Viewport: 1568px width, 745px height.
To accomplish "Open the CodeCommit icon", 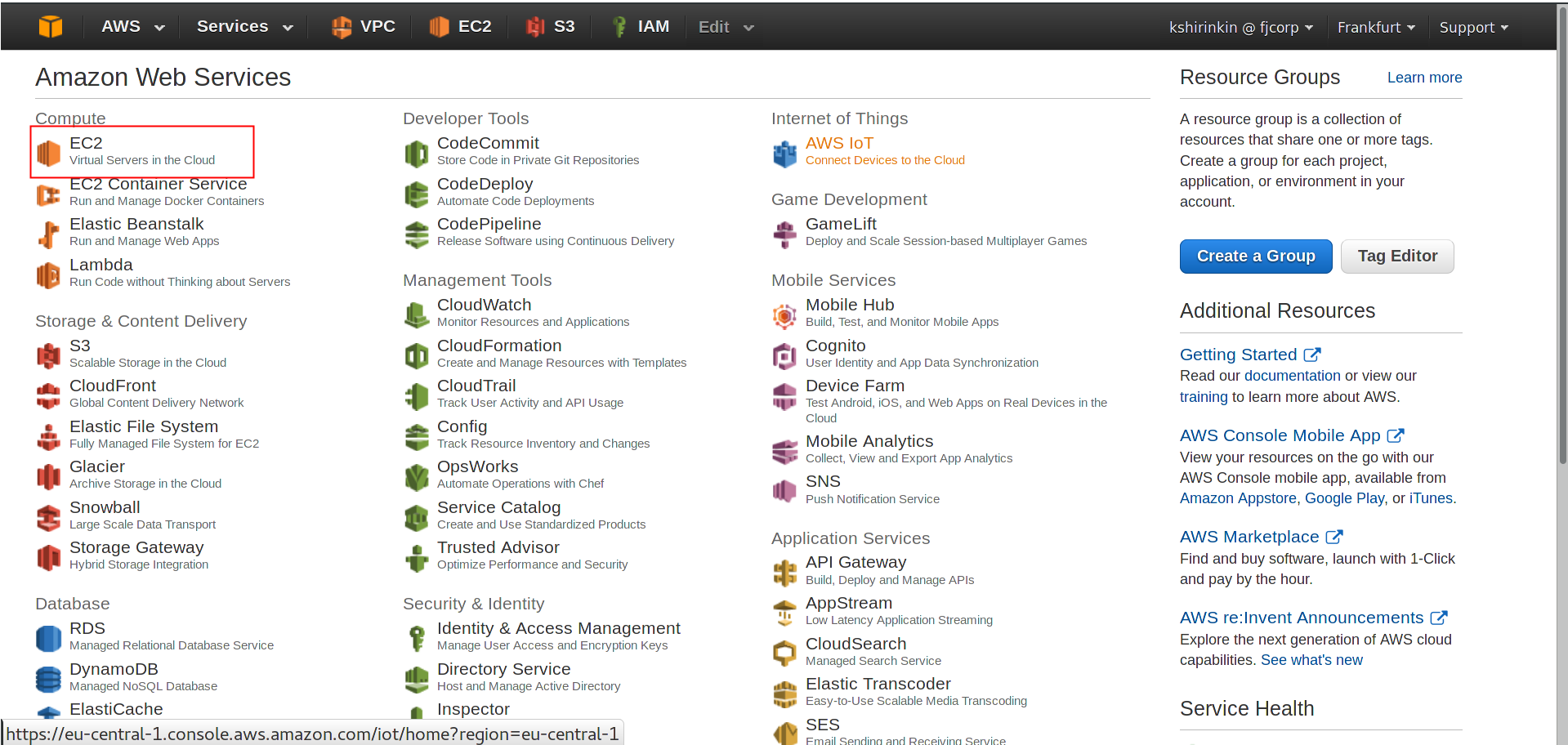I will coord(417,153).
